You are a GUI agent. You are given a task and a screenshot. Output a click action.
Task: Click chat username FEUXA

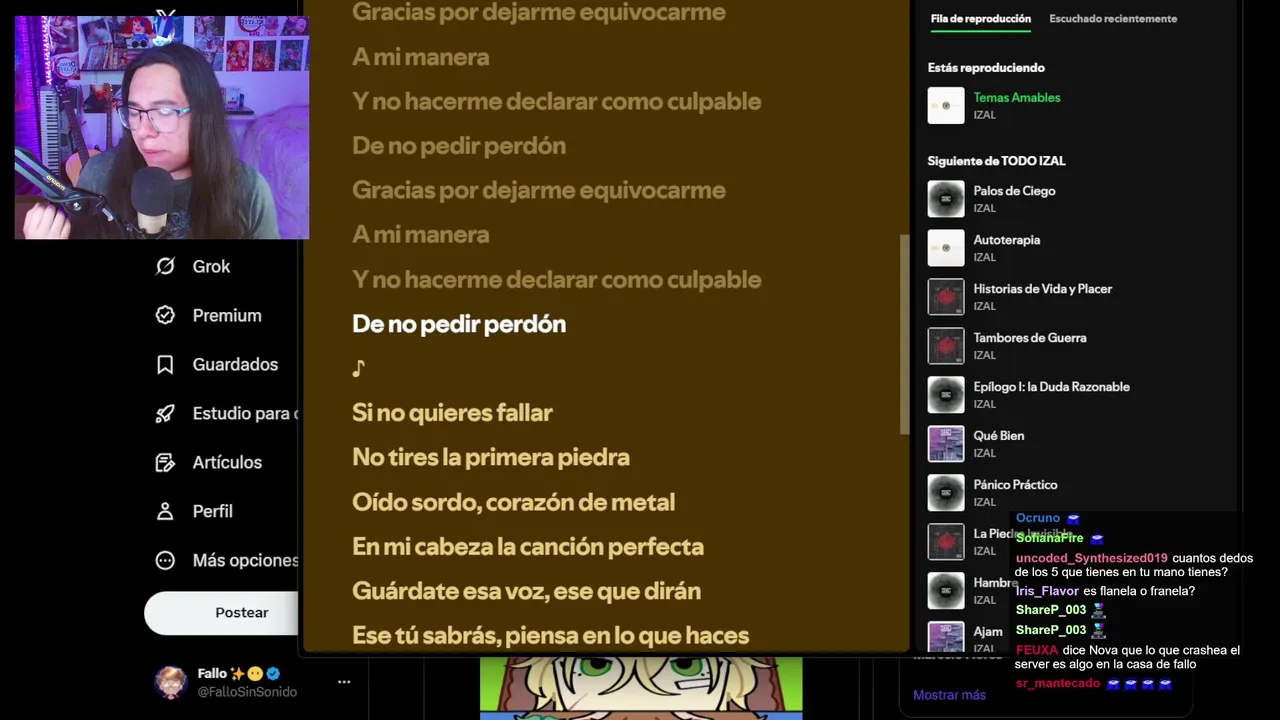pos(1036,650)
